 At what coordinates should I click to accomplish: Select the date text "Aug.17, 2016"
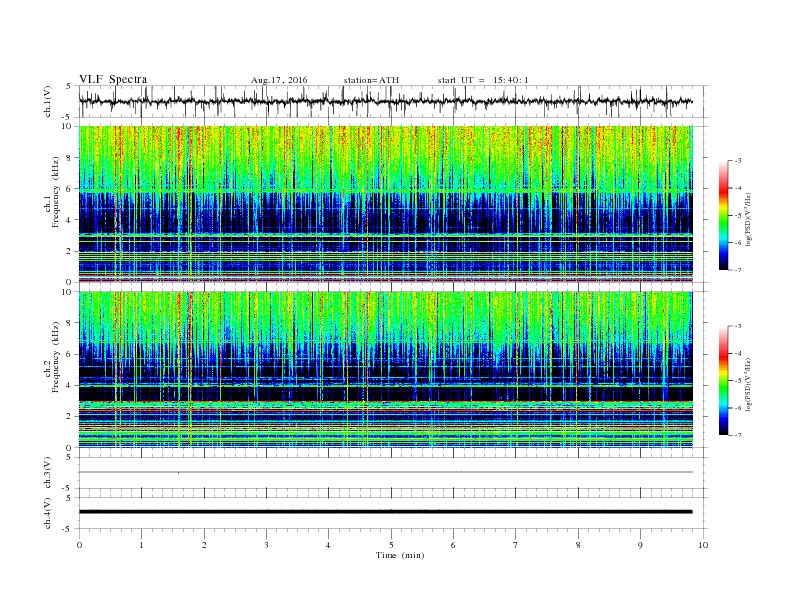click(x=279, y=80)
